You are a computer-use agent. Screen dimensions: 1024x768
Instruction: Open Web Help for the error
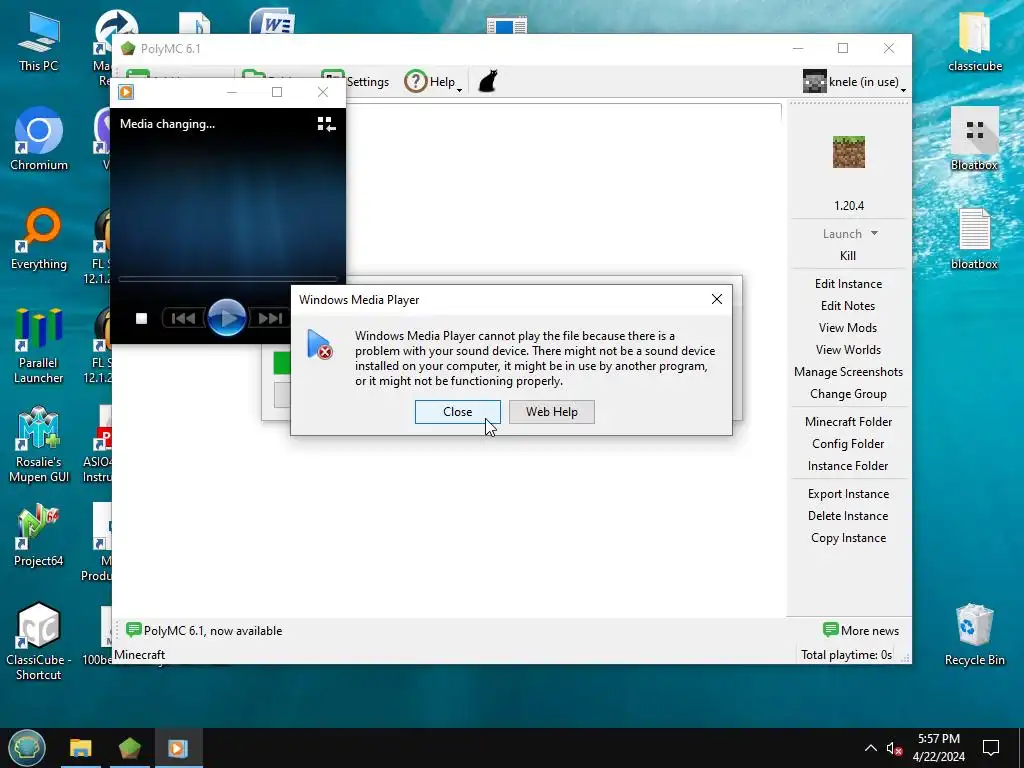[552, 412]
